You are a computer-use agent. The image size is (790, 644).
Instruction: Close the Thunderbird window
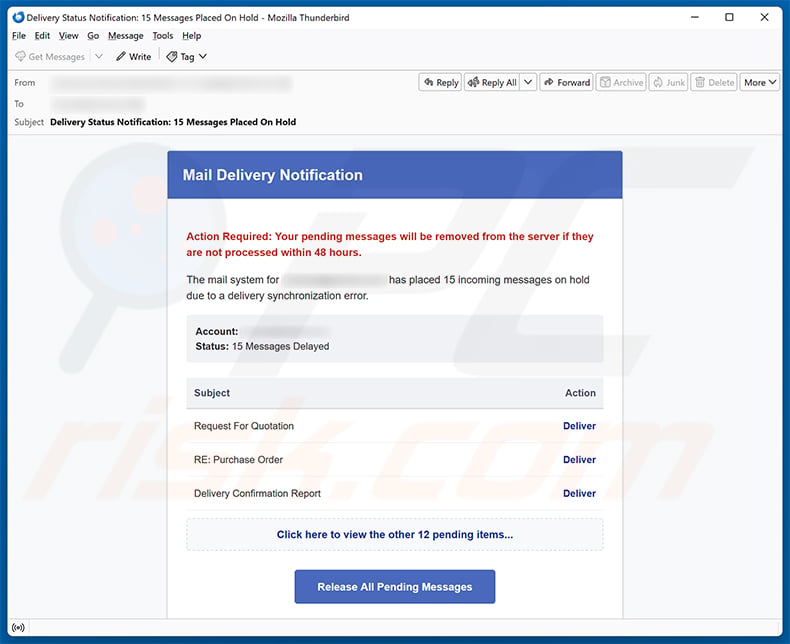click(764, 17)
